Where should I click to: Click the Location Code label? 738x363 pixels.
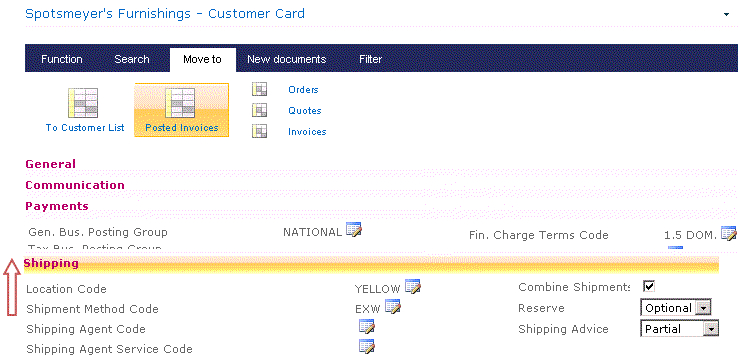(x=66, y=289)
